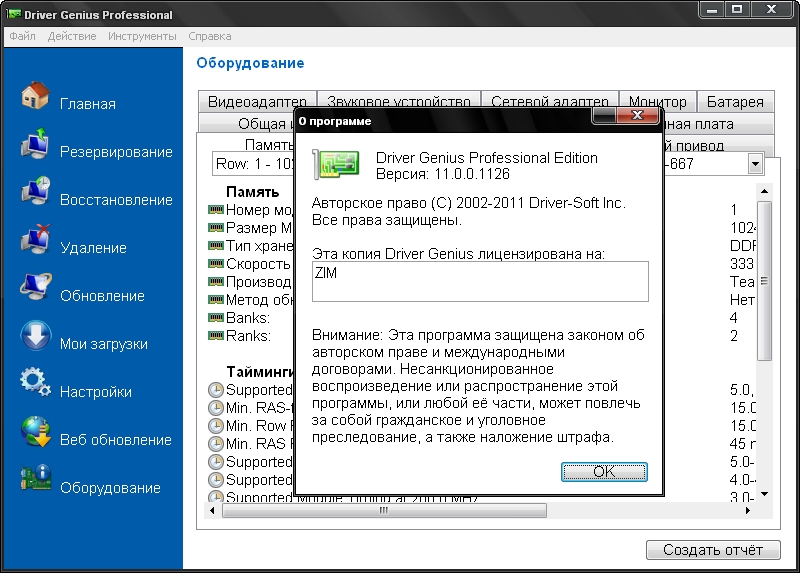
Task: Open the Справка menu
Action: 210,36
